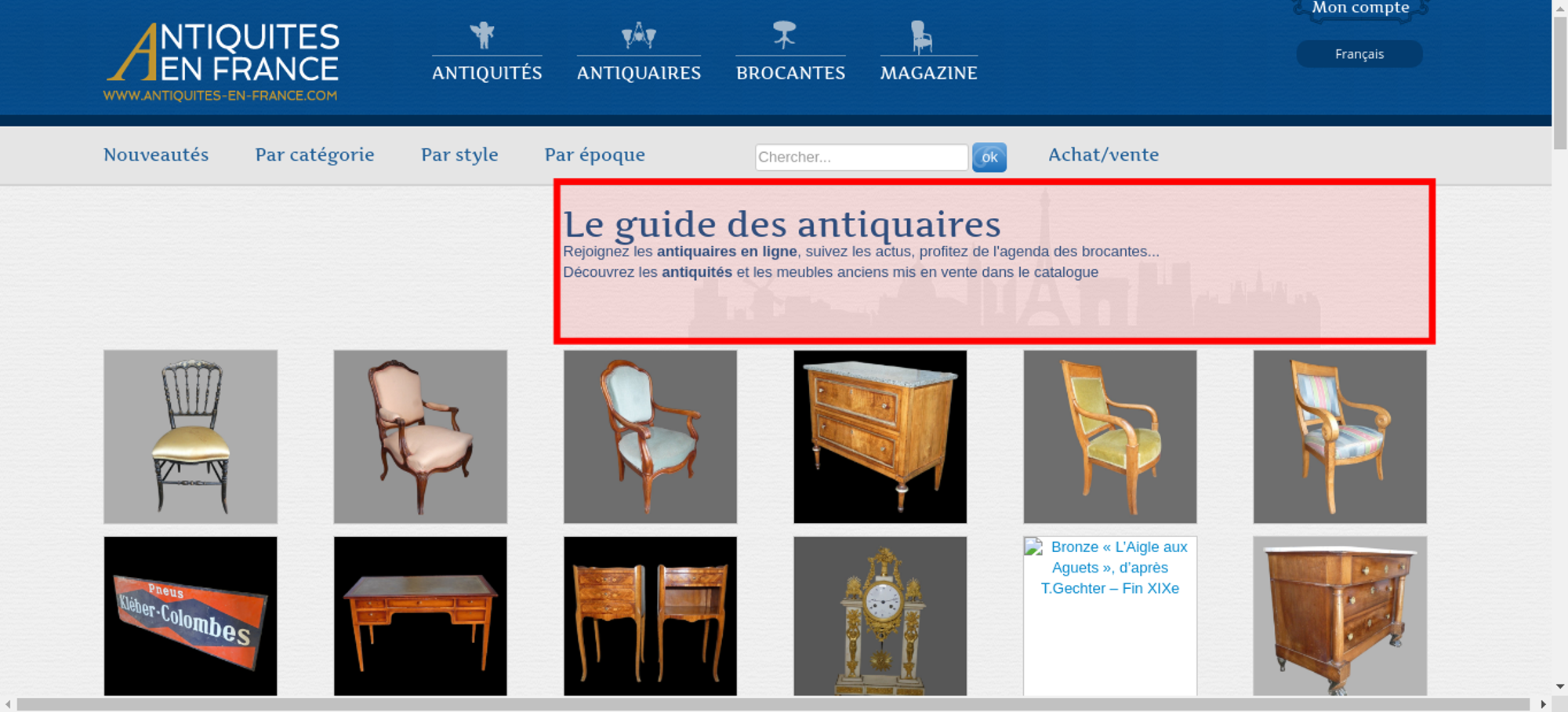The width and height of the screenshot is (1568, 712).
Task: Expand the Par style menu
Action: tap(459, 154)
